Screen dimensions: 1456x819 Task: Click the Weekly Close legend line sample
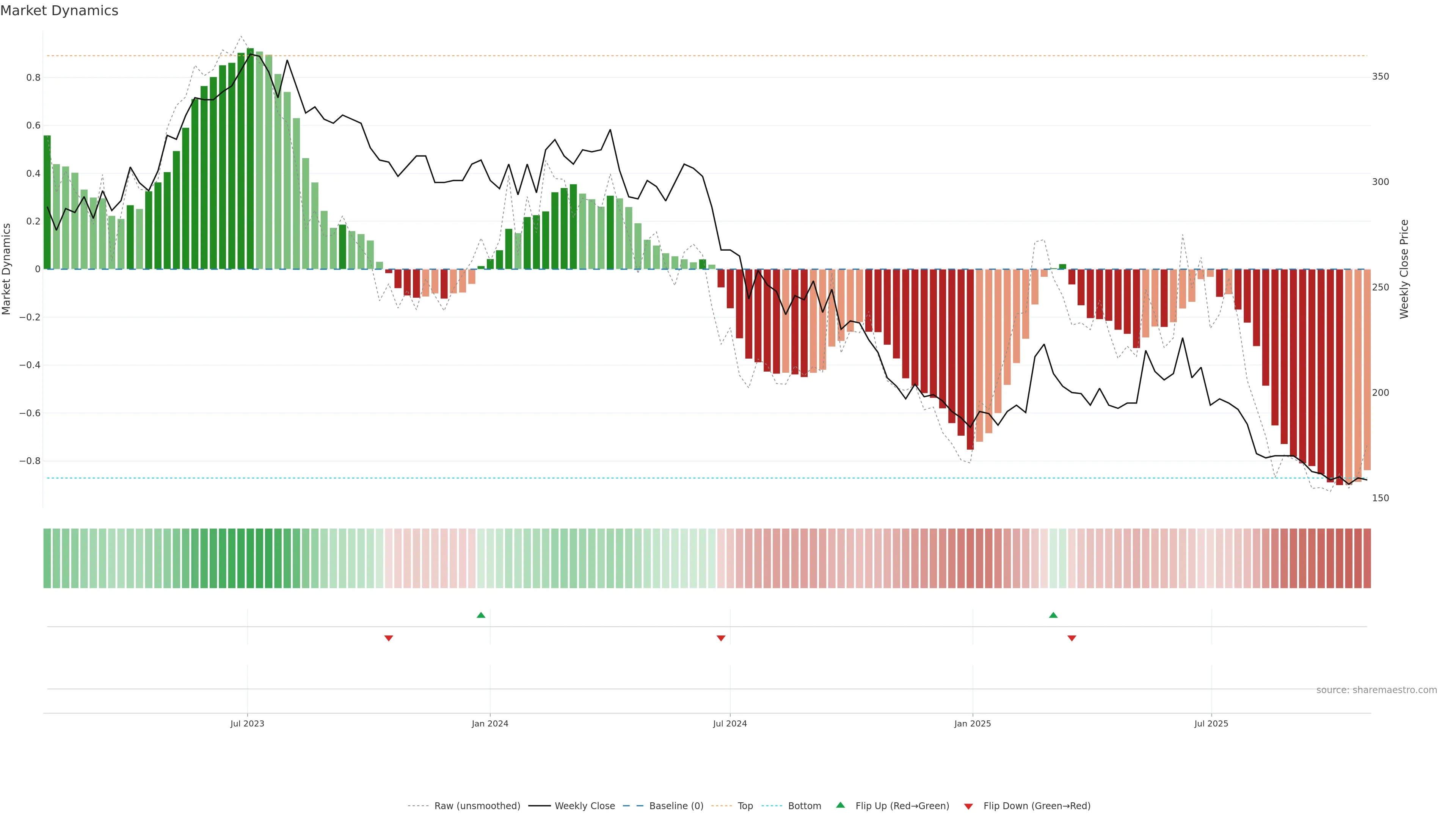(539, 806)
